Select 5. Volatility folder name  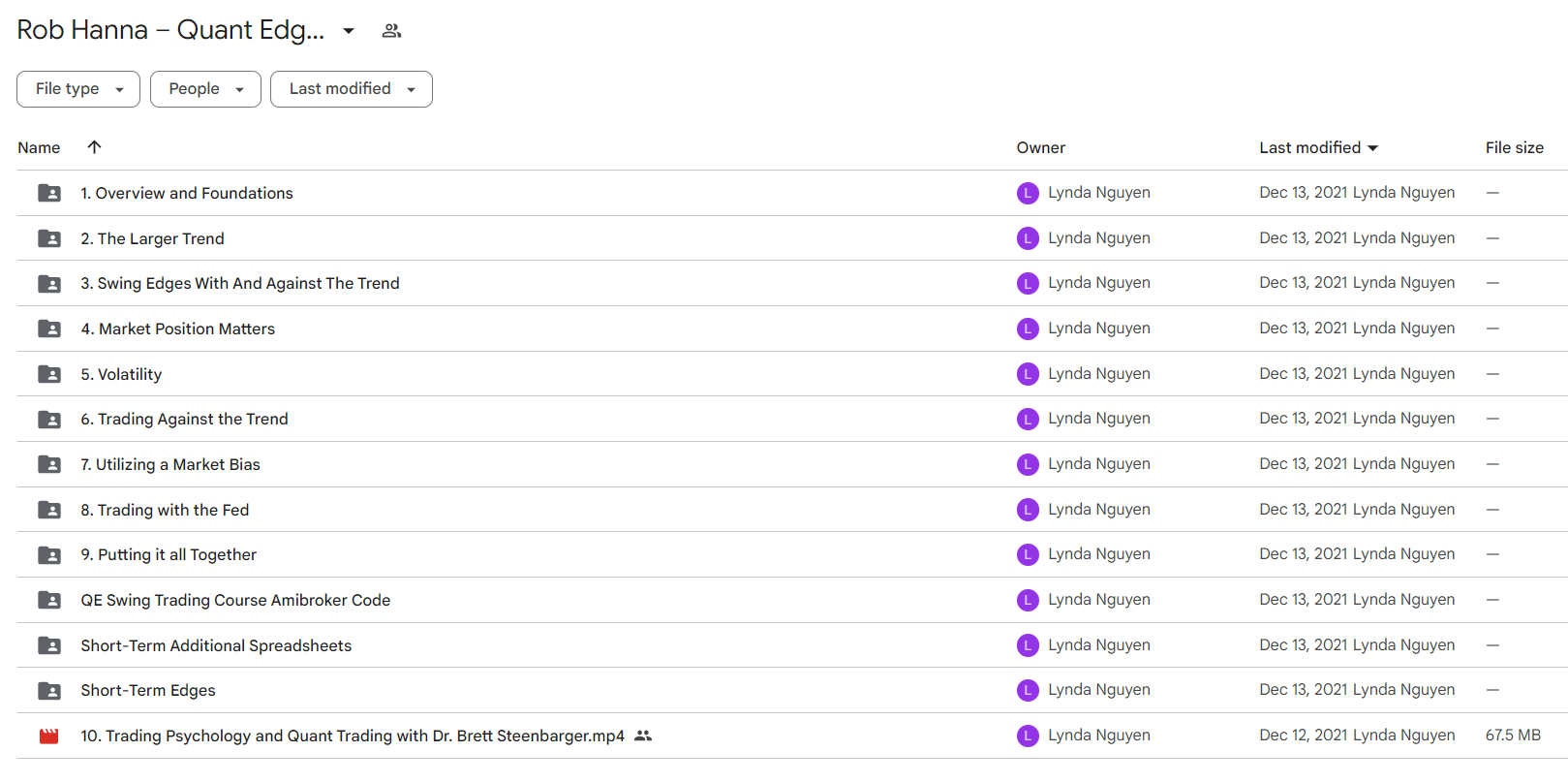(121, 374)
